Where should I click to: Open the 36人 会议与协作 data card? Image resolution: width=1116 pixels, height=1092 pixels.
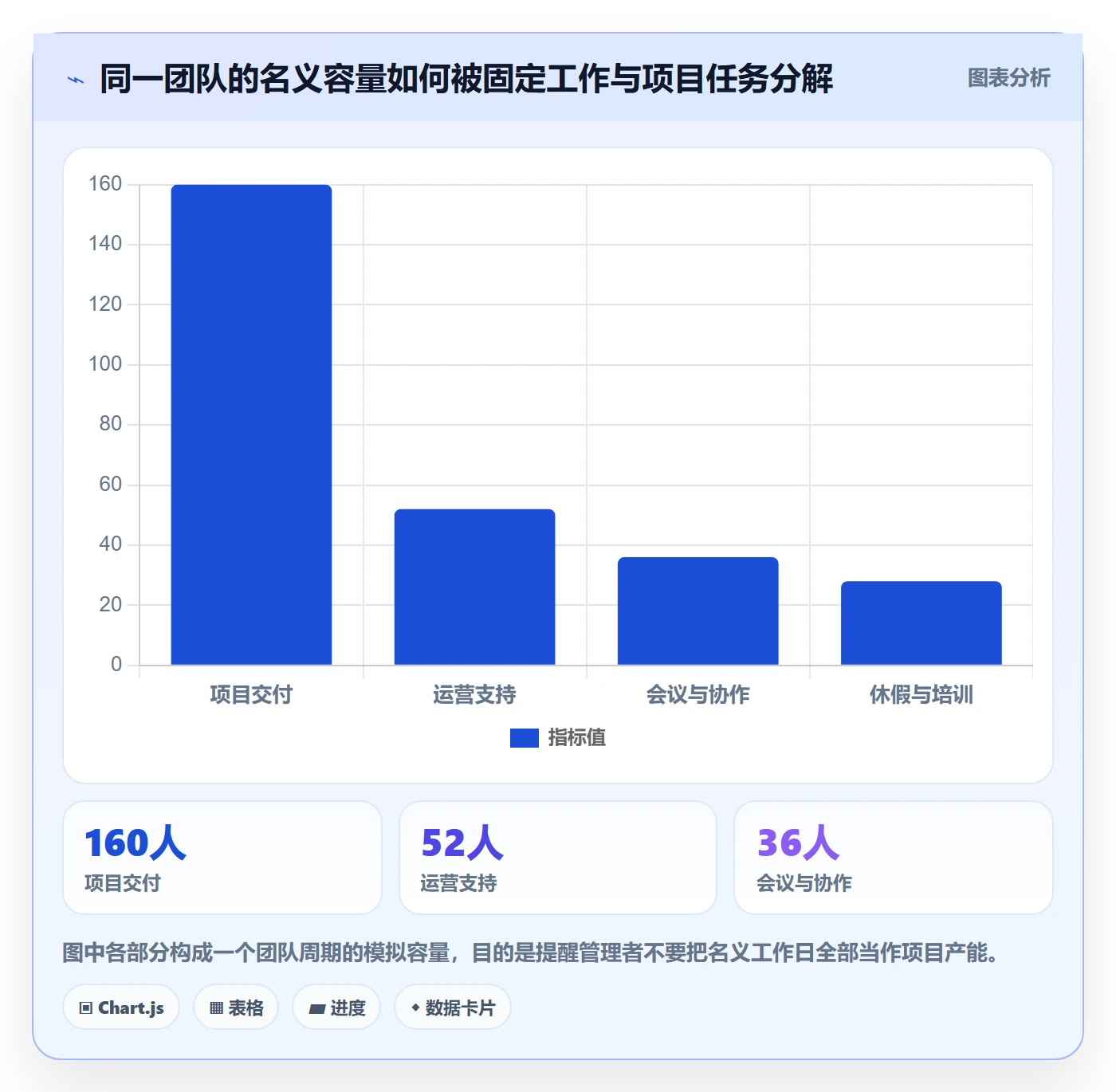(894, 858)
